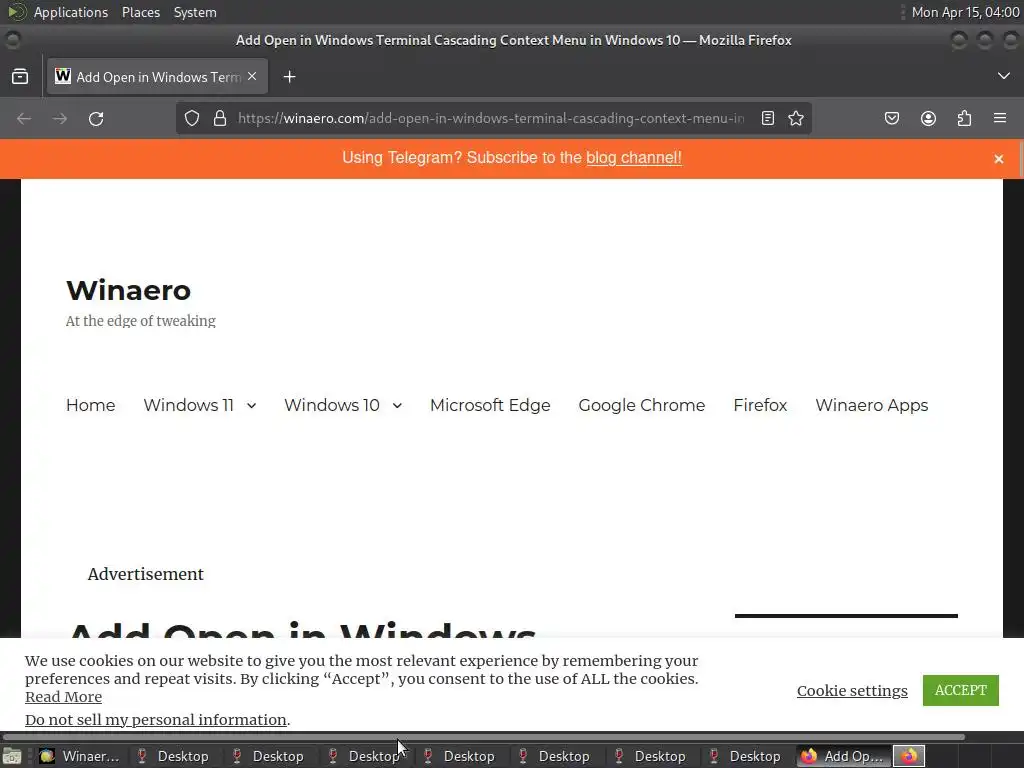
Task: Open the blog channel! Telegram link
Action: click(633, 158)
